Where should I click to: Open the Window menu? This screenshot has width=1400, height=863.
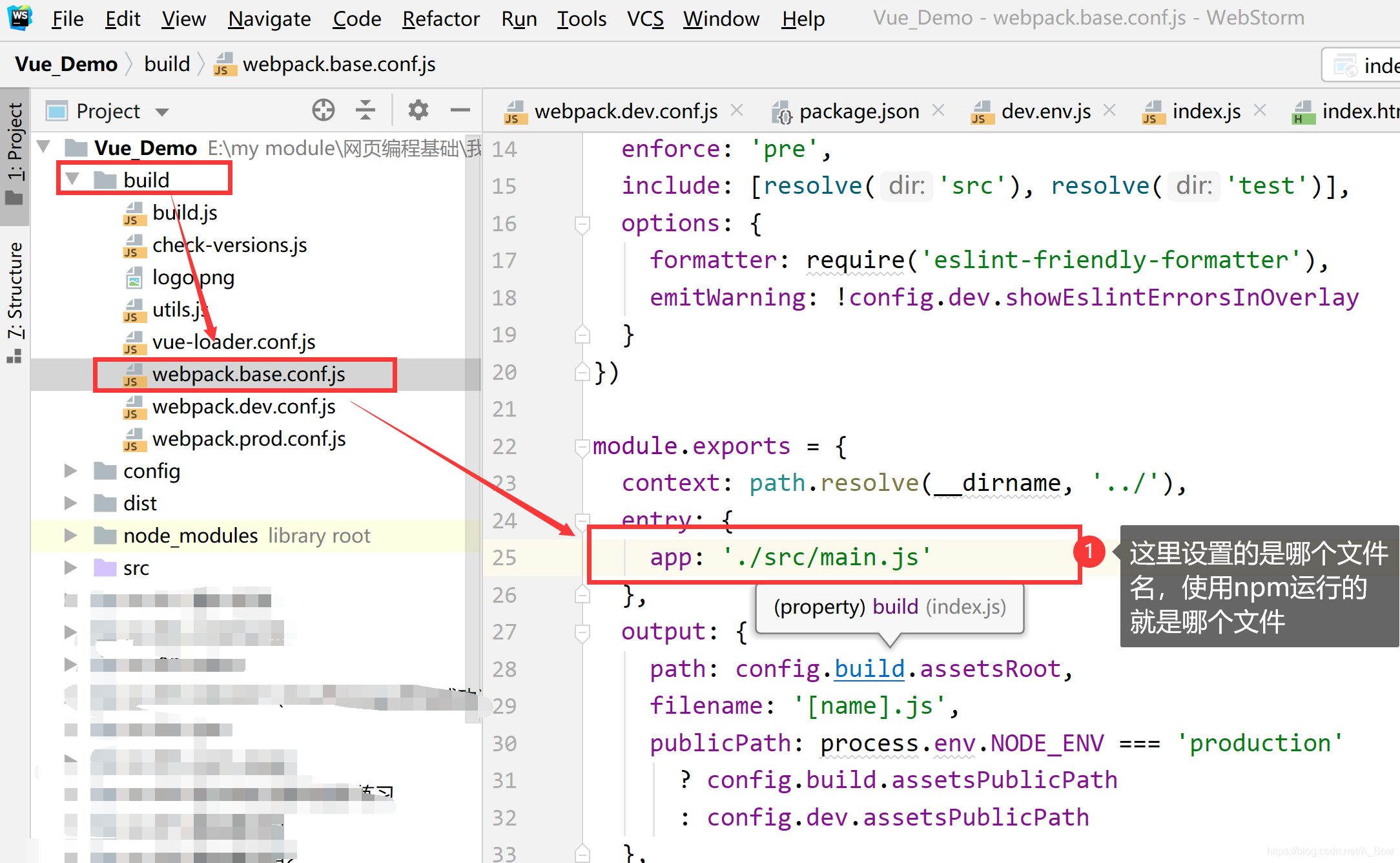click(721, 19)
